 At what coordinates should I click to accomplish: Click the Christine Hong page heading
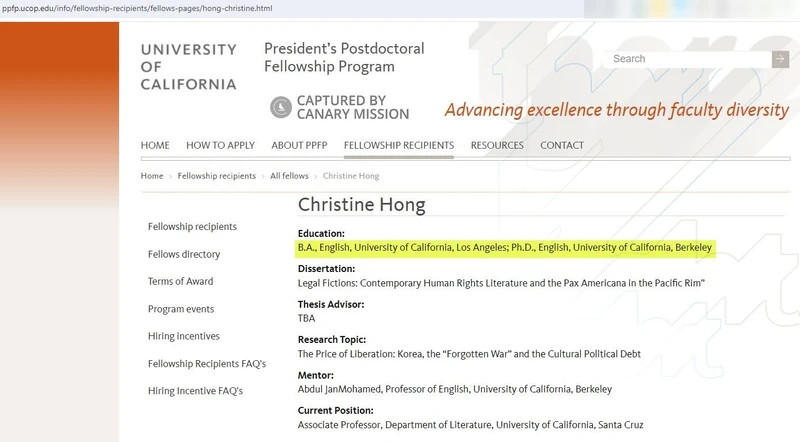[361, 205]
